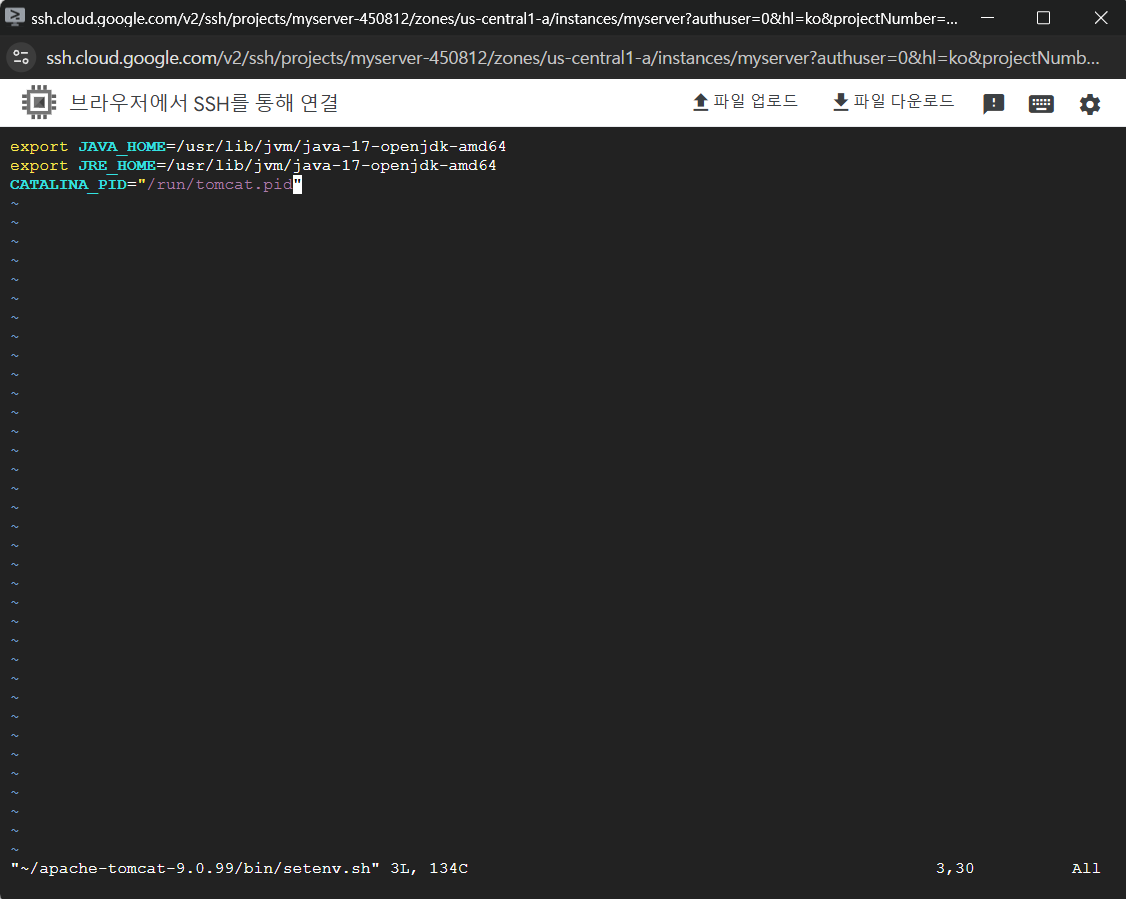Click the block cursor after tomcat.pid

click(297, 184)
